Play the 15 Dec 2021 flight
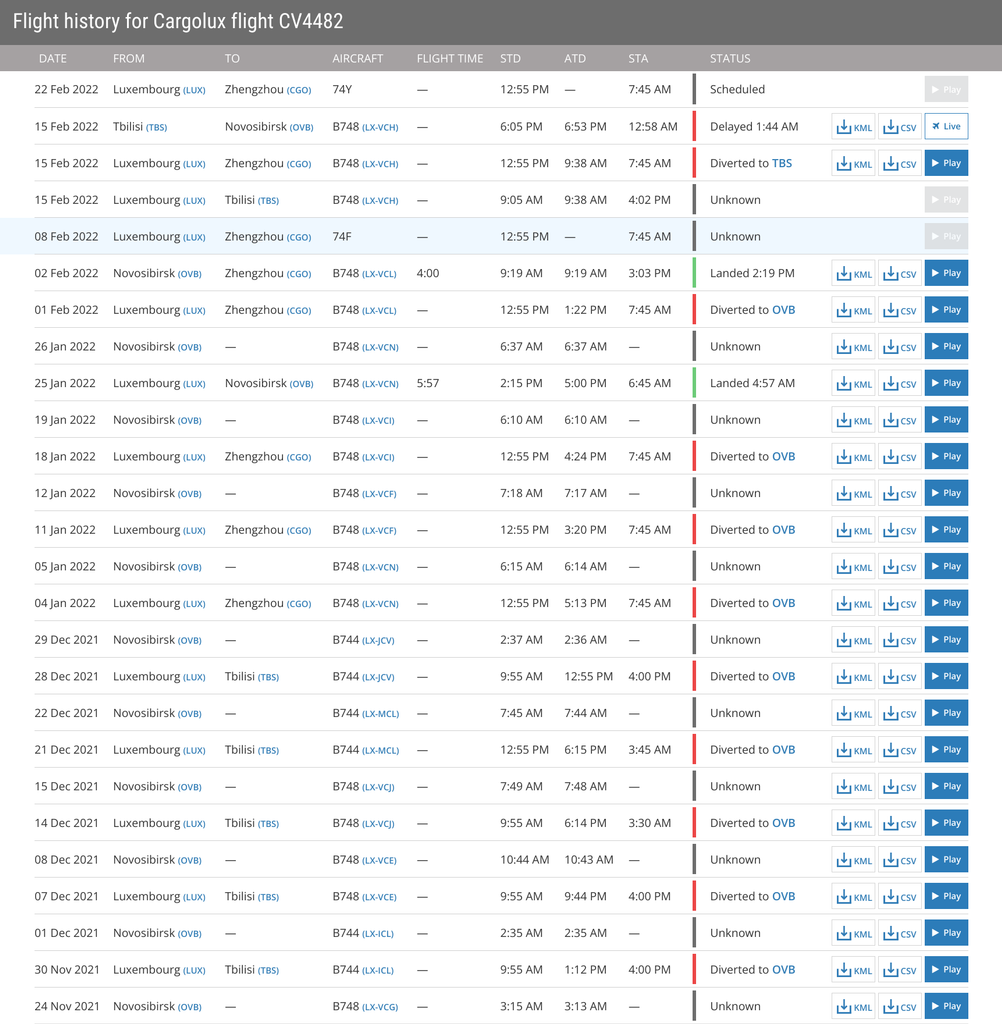This screenshot has height=1024, width=1002. 946,786
